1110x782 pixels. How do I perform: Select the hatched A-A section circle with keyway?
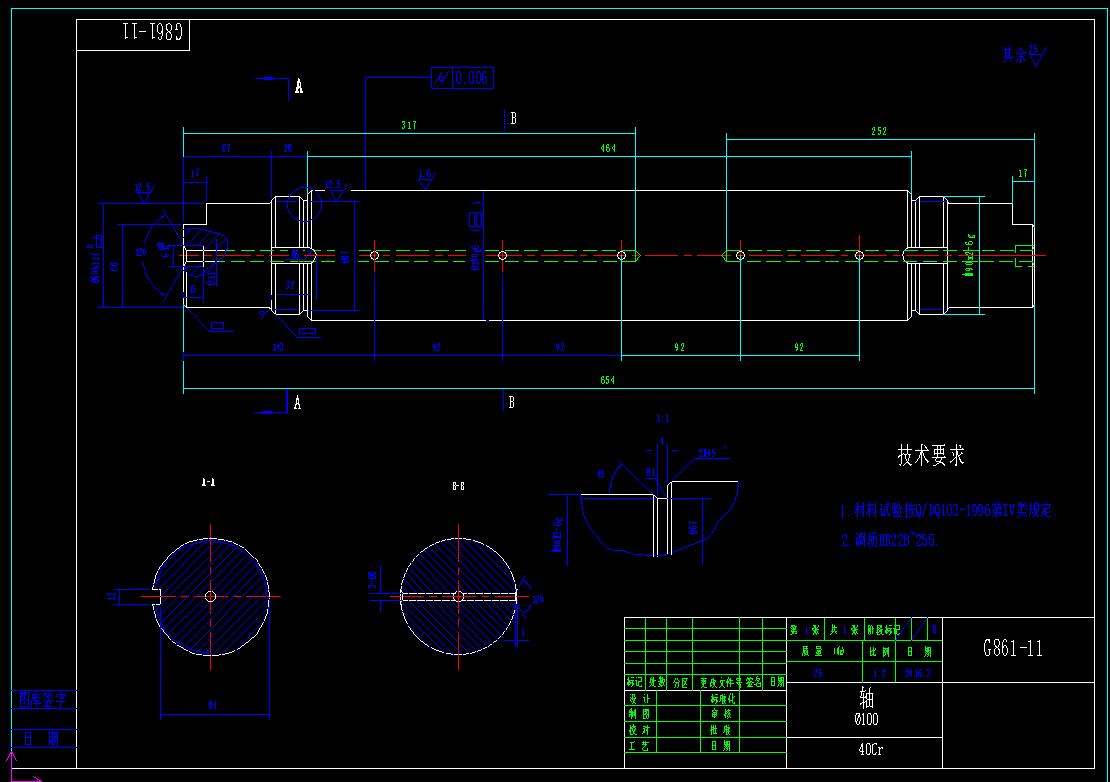tap(211, 597)
